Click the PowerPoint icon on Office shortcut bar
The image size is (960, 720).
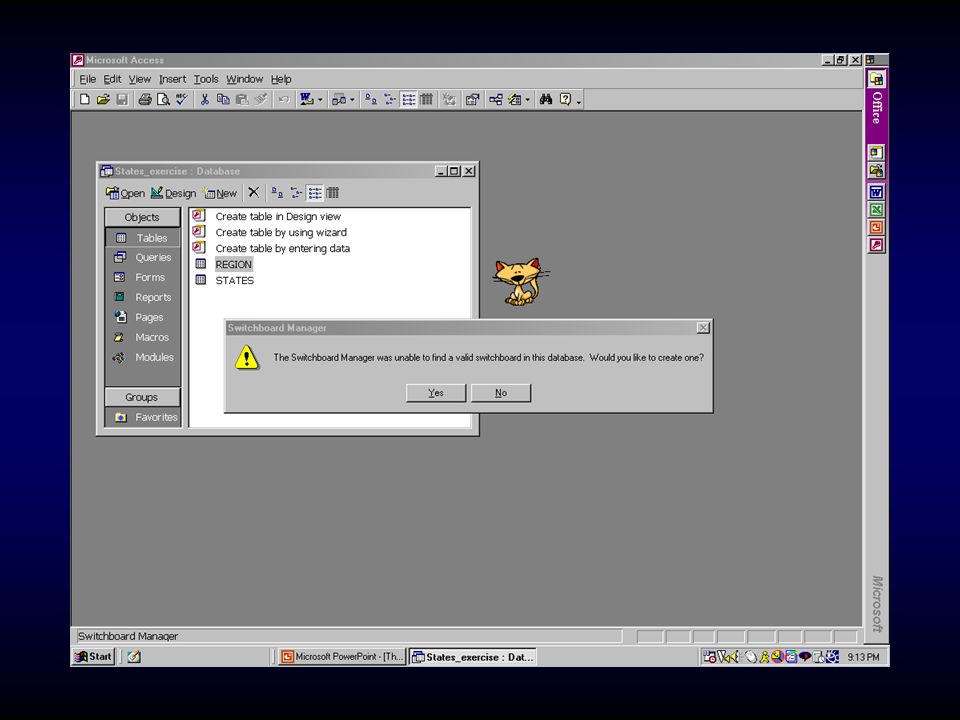876,228
